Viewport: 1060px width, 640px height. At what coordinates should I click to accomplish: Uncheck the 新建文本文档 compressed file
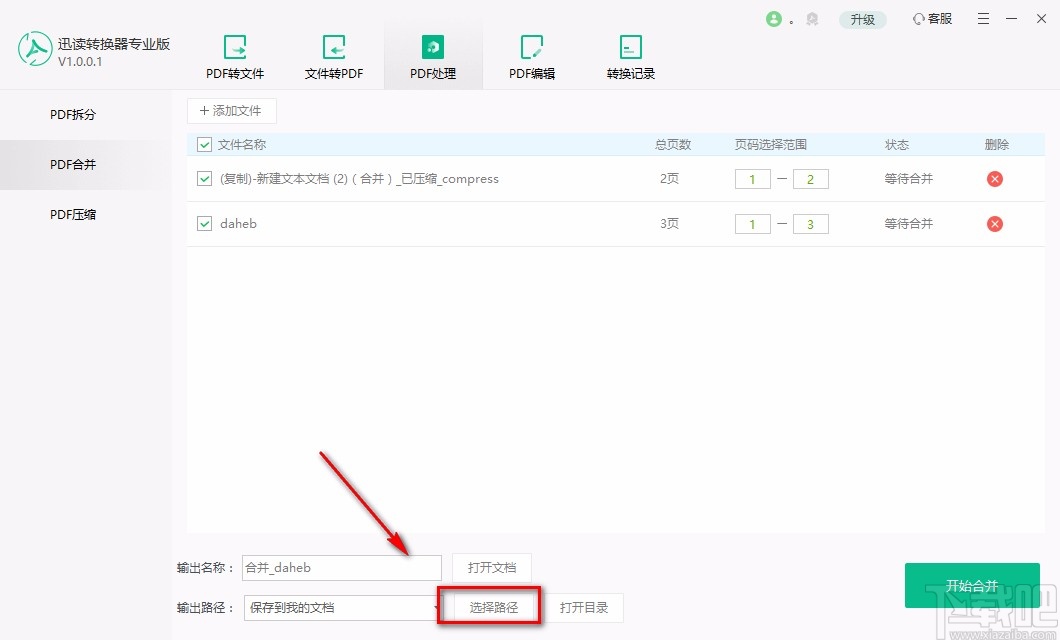point(202,179)
